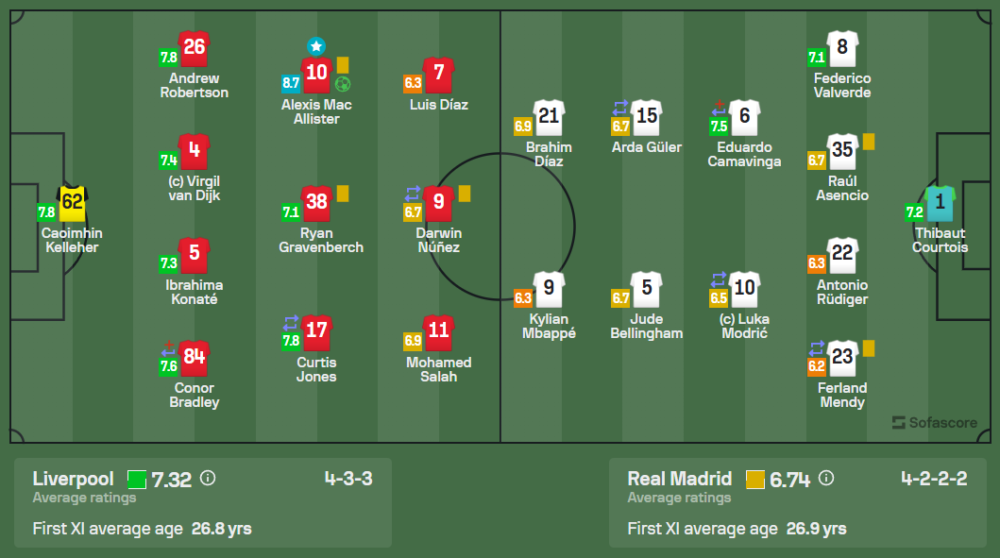1000x558 pixels.
Task: Select Thibaut Courtois's goalkeeper jersey
Action: click(940, 204)
